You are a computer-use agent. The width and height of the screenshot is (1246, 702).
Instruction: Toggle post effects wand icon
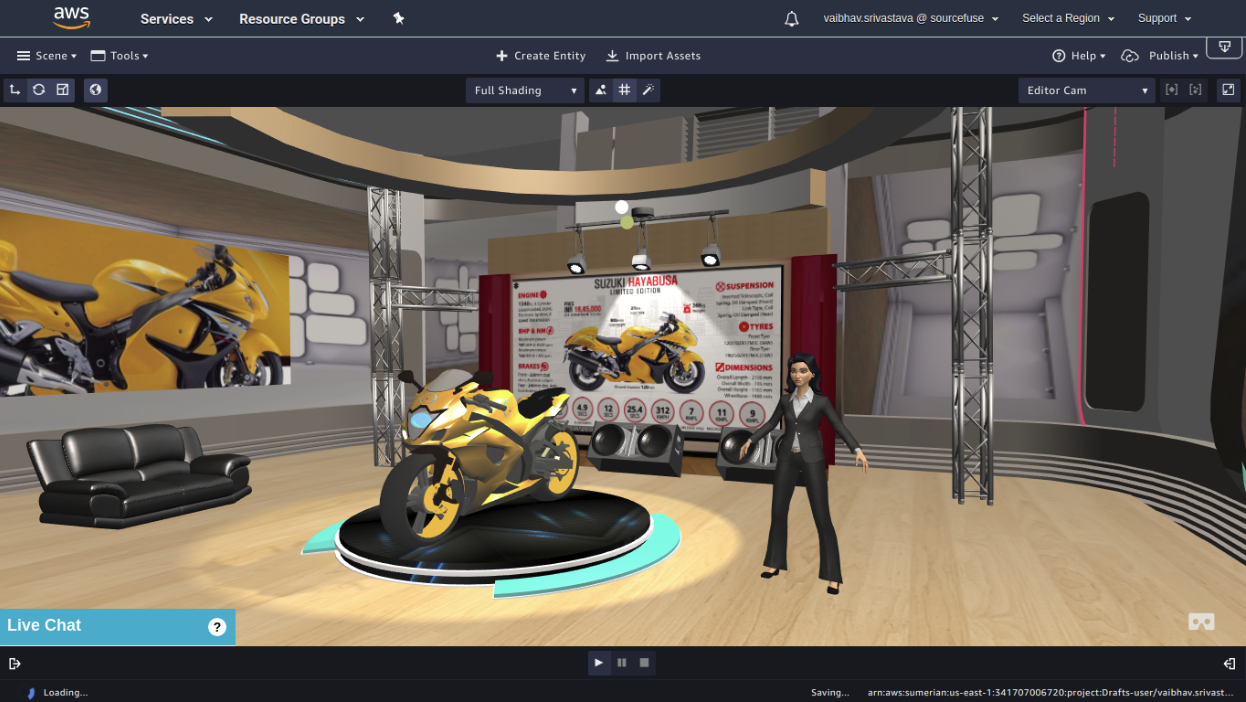[x=648, y=90]
